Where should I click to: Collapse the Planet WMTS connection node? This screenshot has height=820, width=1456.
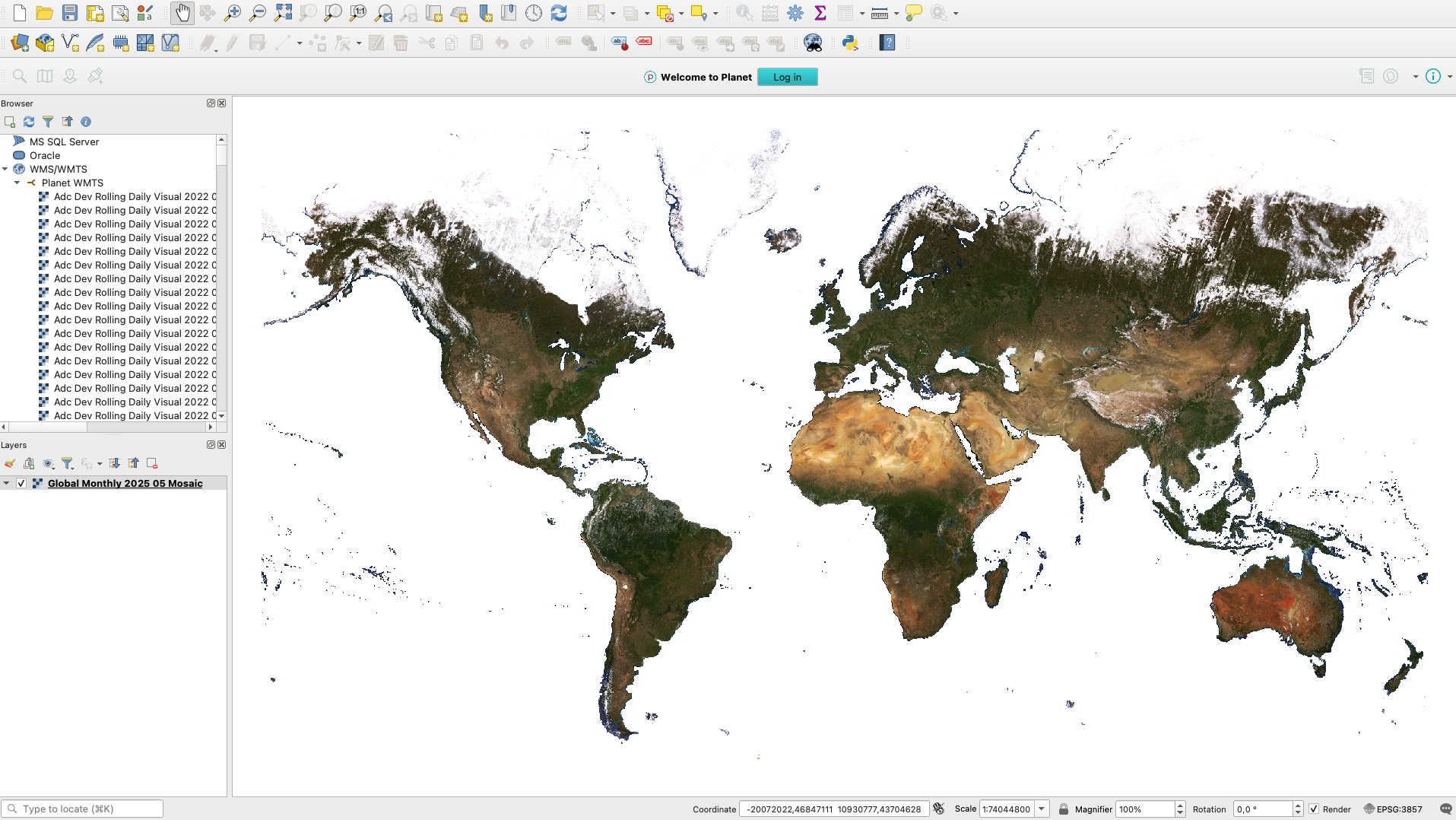point(17,183)
